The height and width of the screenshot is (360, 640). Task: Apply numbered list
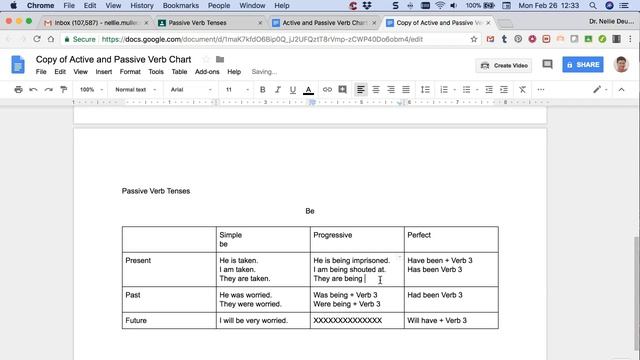[444, 89]
